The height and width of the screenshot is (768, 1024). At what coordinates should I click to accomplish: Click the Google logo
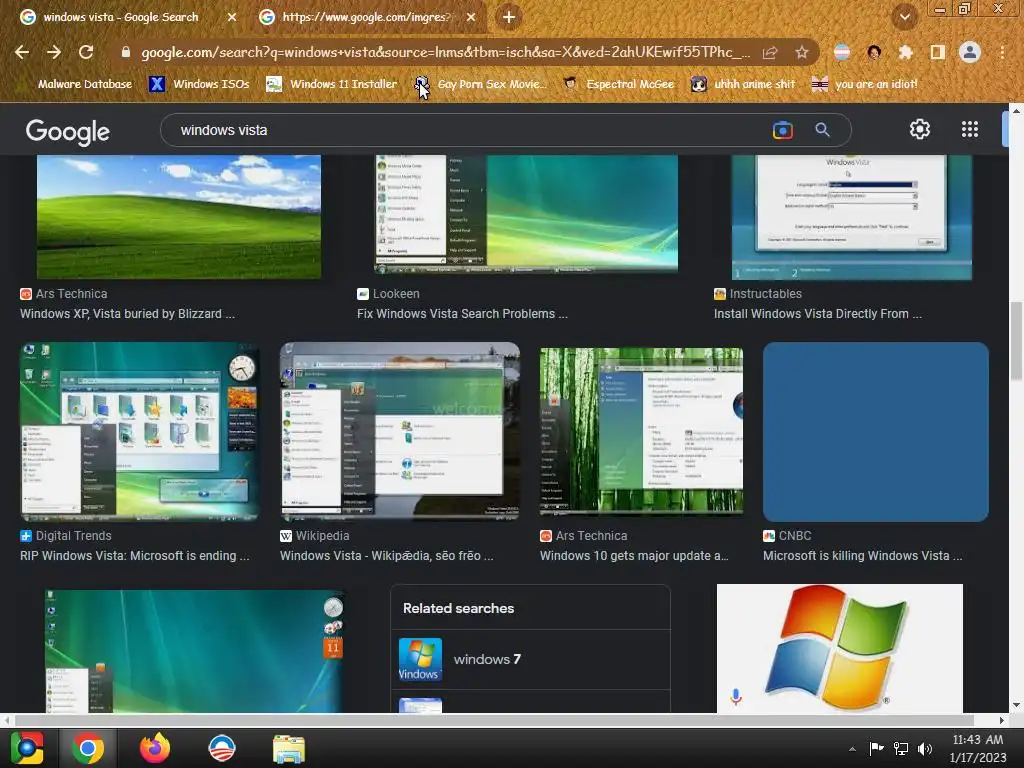coord(67,131)
